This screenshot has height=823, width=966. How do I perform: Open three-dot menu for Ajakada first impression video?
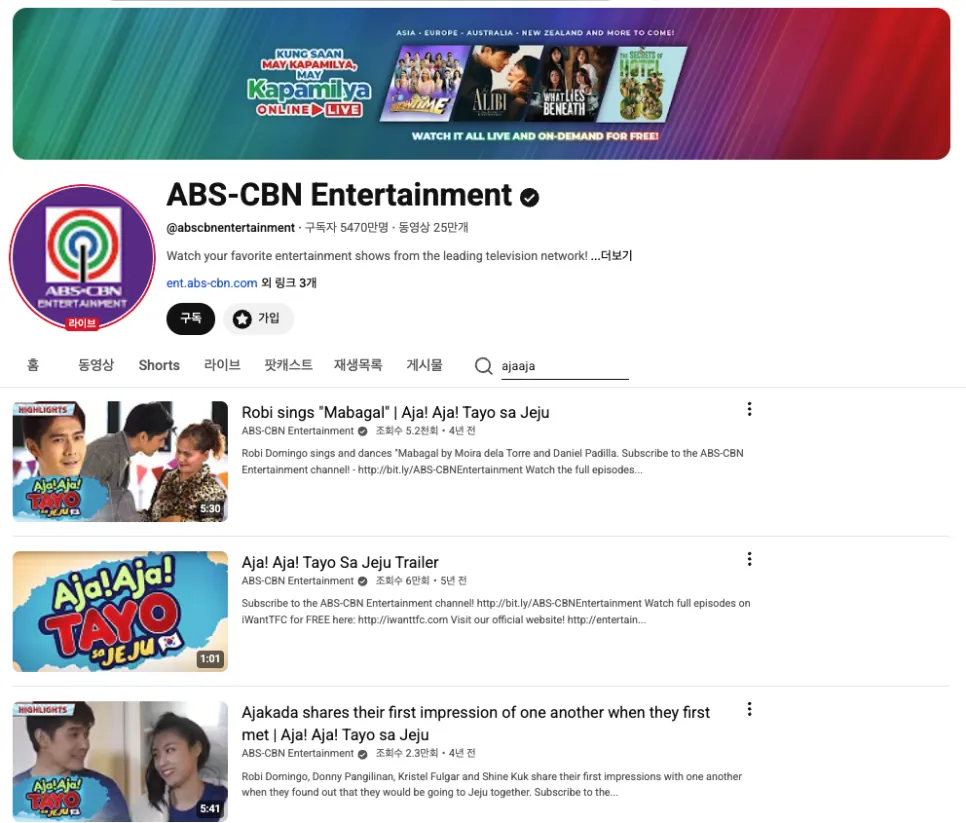click(749, 709)
